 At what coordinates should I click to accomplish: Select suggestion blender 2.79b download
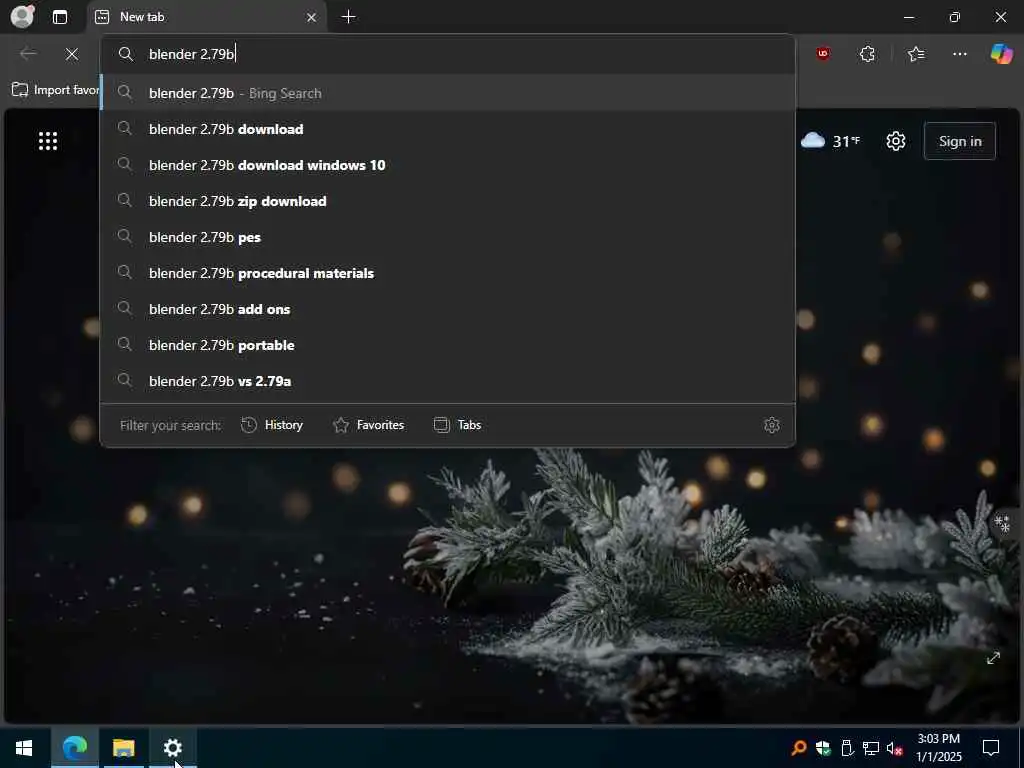pos(447,129)
